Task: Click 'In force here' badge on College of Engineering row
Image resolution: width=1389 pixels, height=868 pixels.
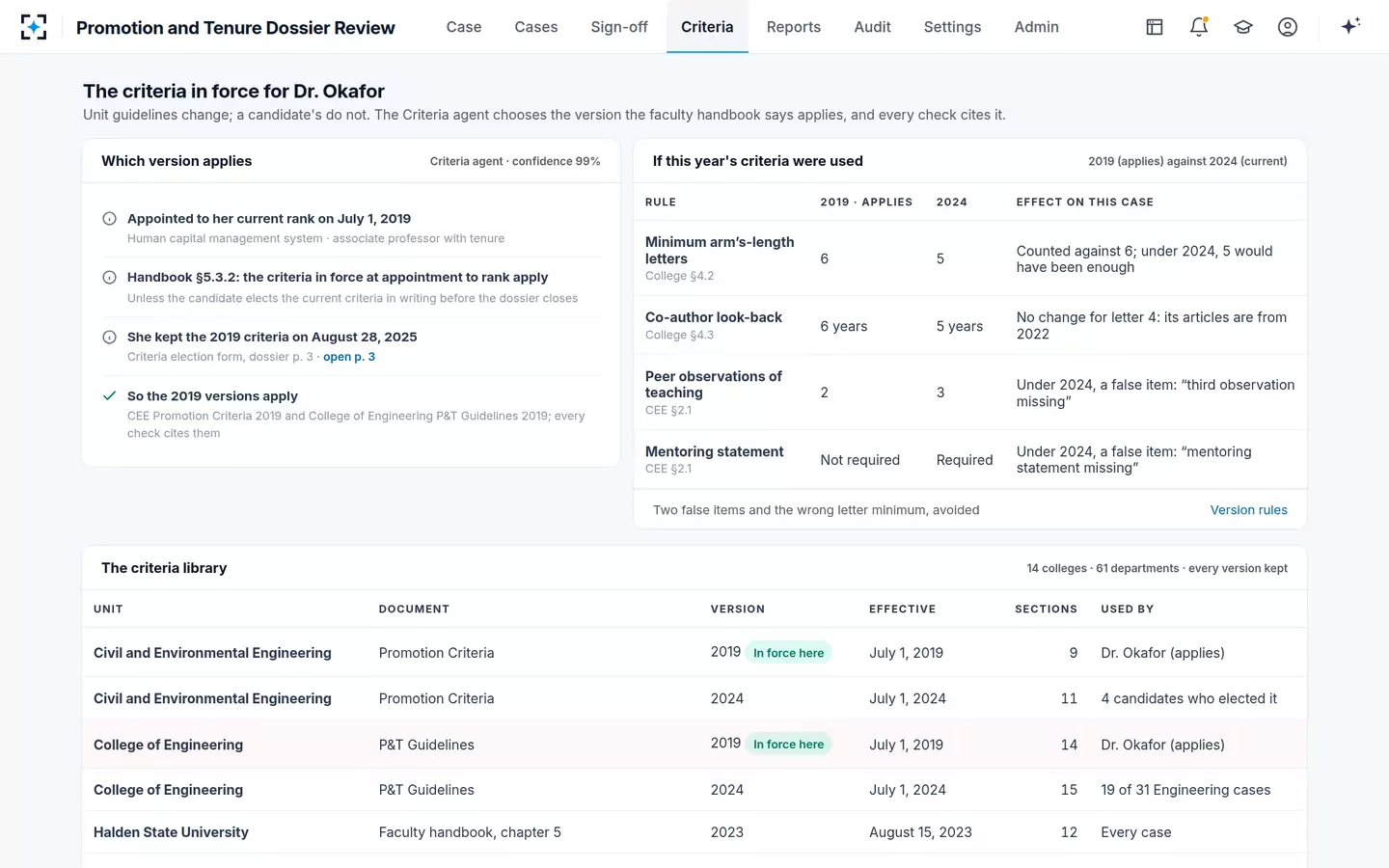Action: [788, 745]
